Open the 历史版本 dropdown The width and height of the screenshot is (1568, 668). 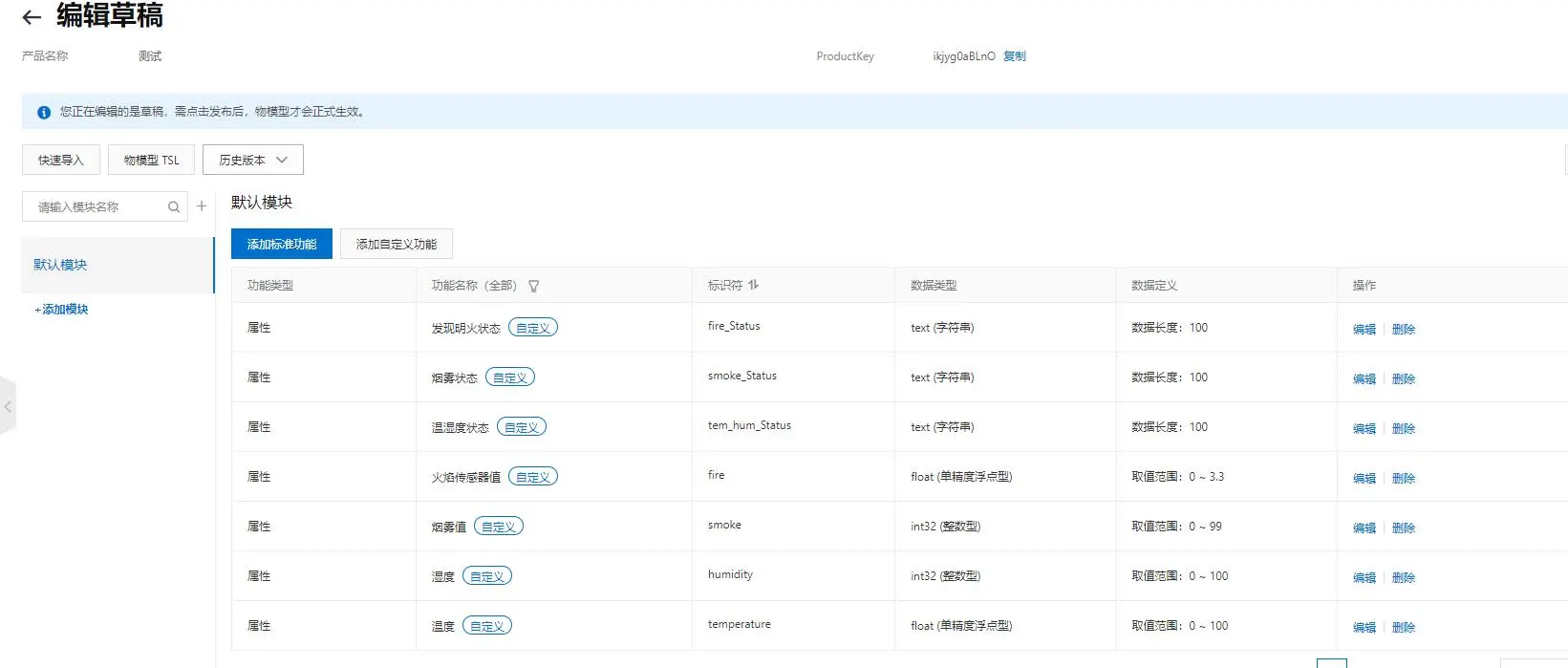pyautogui.click(x=253, y=161)
